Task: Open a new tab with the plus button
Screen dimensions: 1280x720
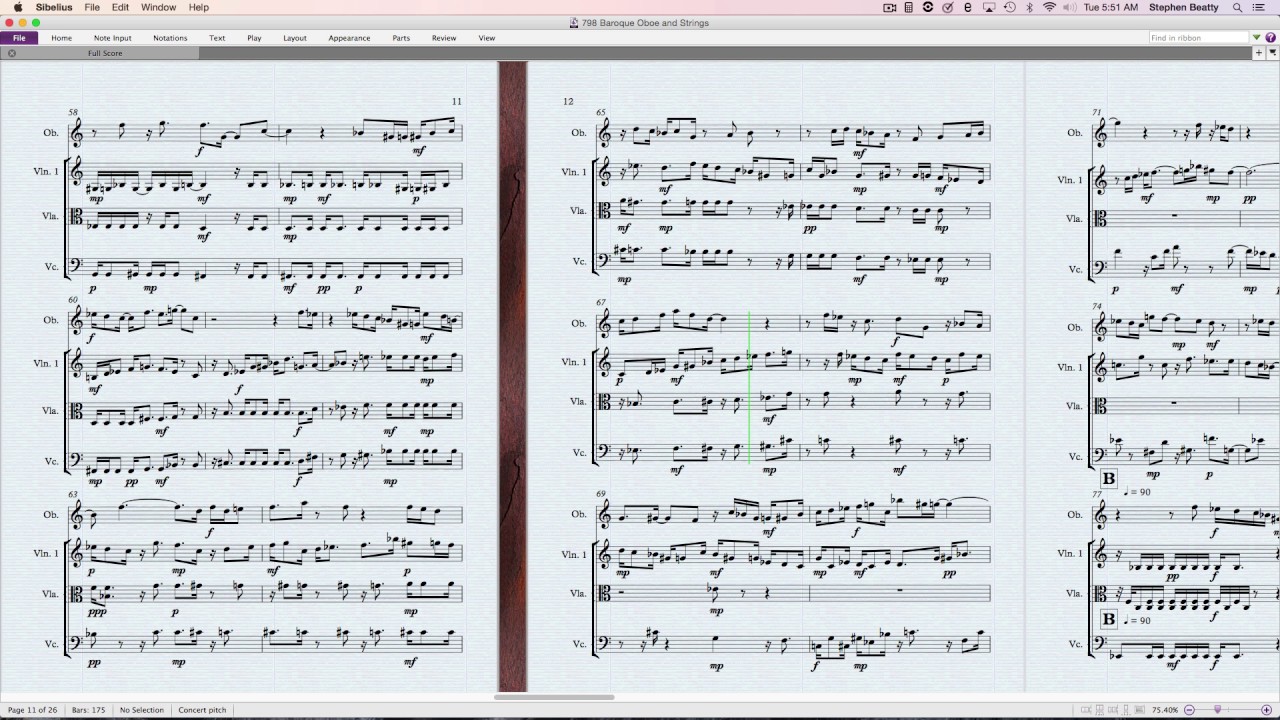Action: click(1259, 53)
